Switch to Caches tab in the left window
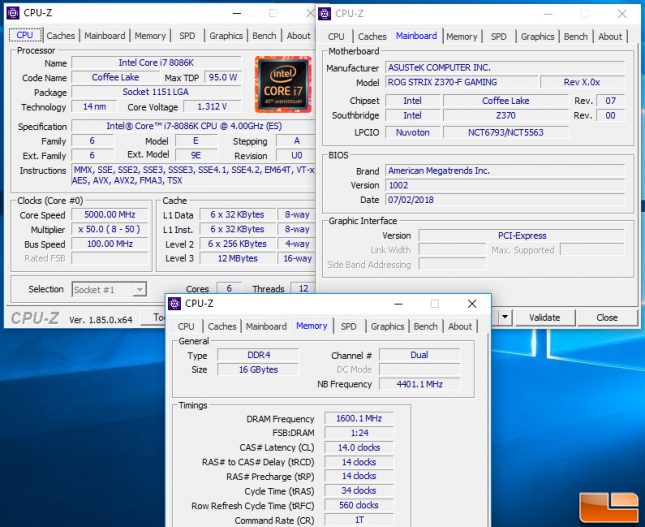Viewport: 645px width, 527px height. pos(61,36)
